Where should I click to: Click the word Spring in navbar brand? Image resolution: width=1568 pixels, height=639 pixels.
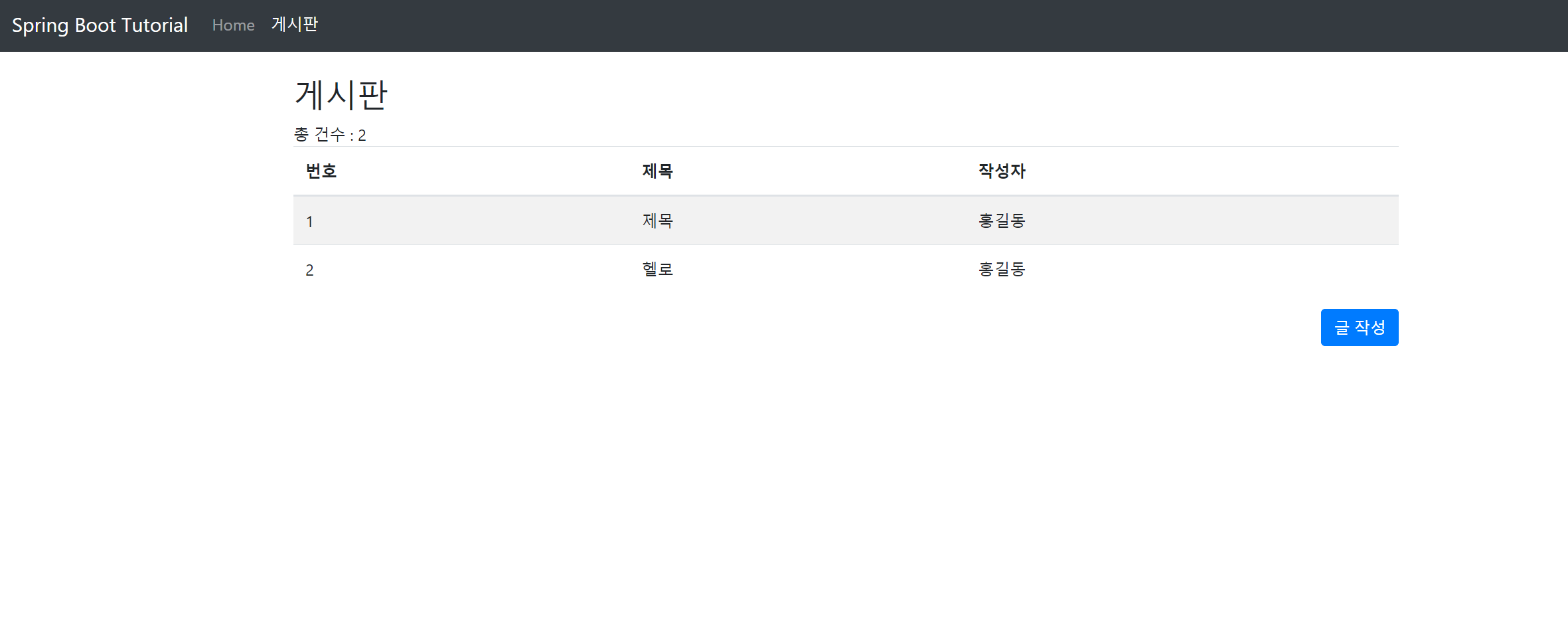(x=40, y=26)
